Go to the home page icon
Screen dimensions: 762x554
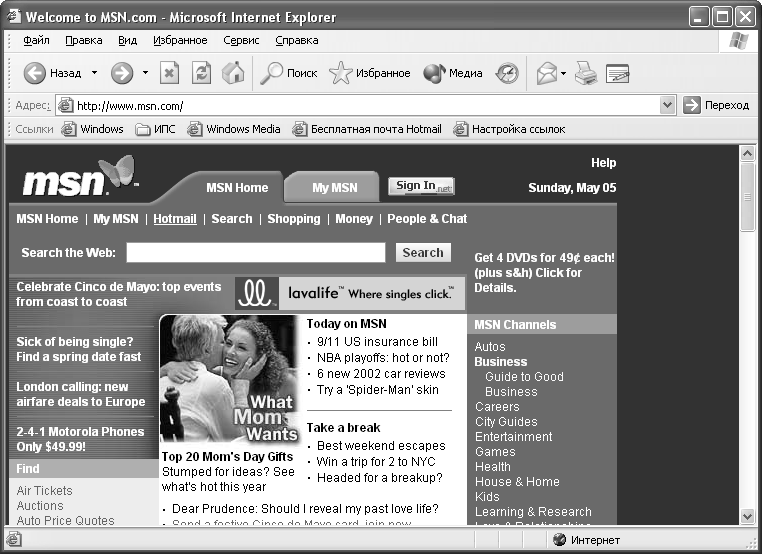pyautogui.click(x=233, y=73)
